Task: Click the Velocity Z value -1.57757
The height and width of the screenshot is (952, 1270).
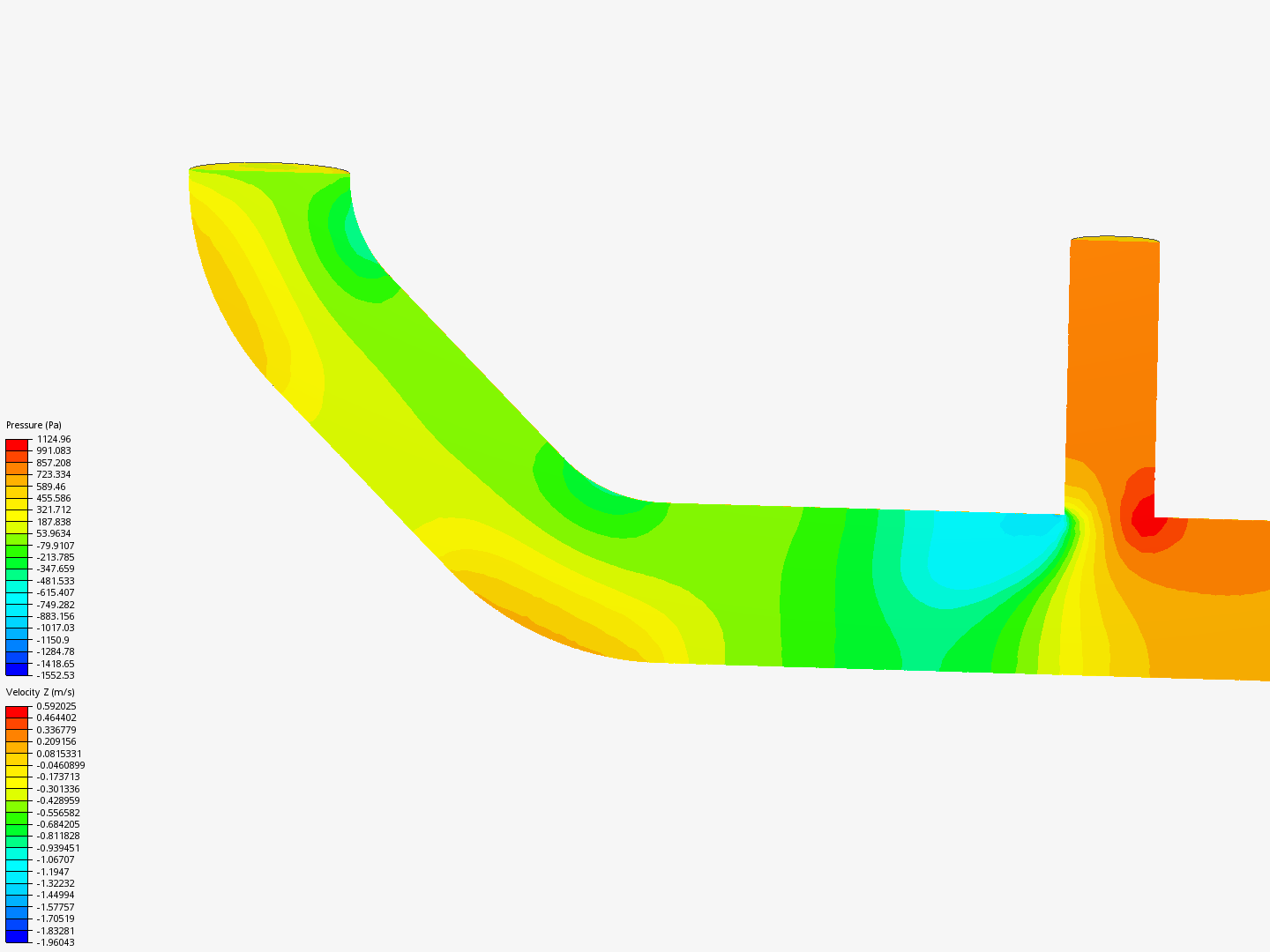Action: click(x=56, y=907)
